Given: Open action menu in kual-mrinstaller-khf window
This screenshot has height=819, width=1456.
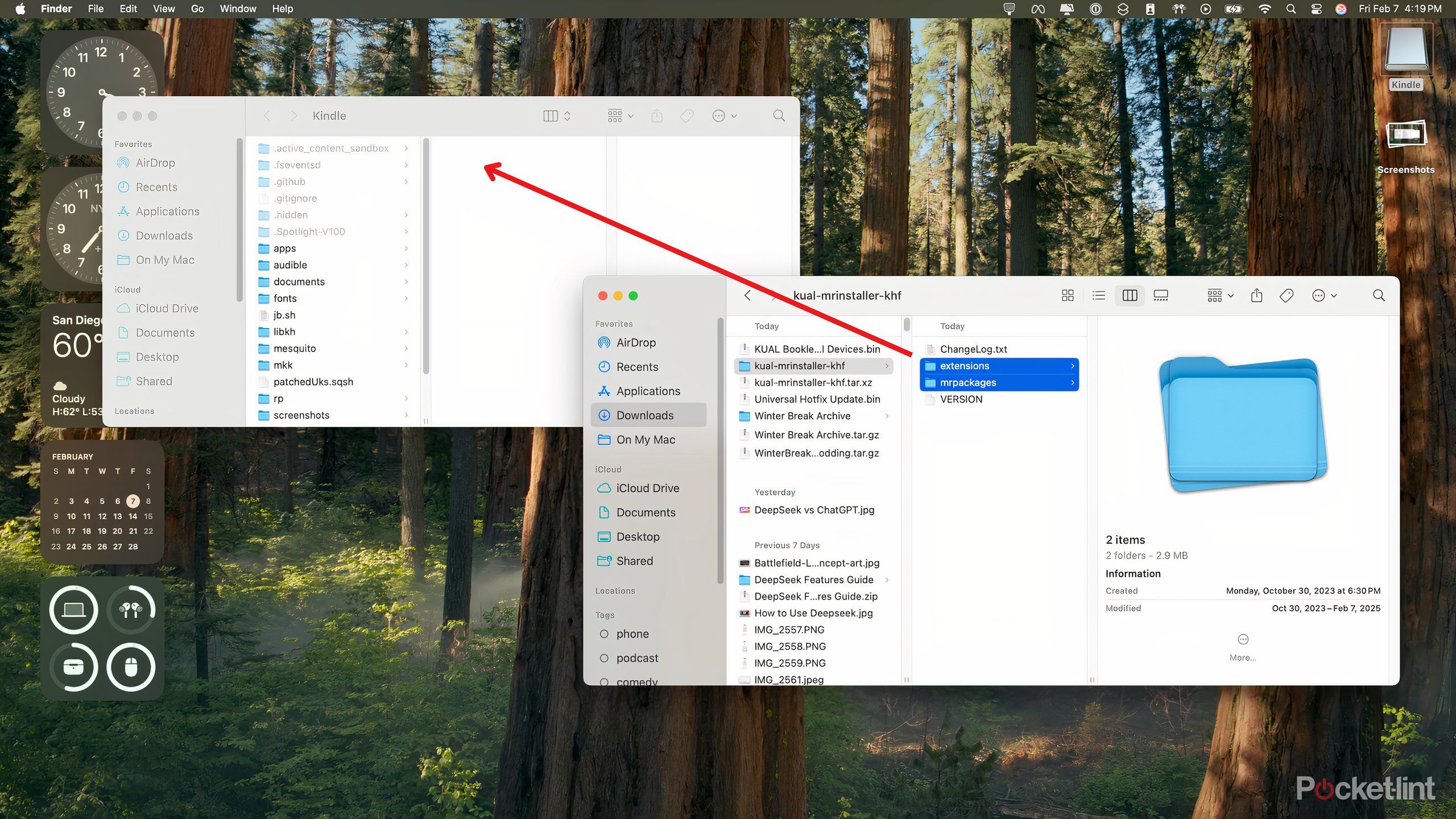Looking at the screenshot, I should pyautogui.click(x=1324, y=295).
